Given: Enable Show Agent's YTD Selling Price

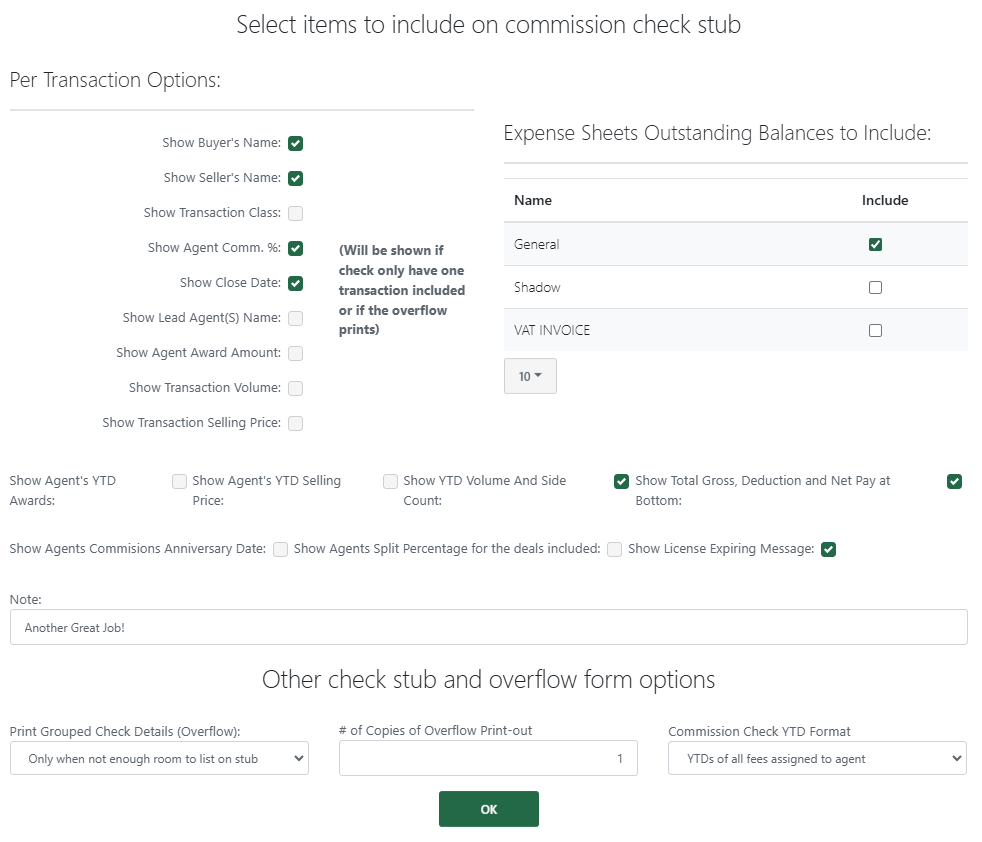Looking at the screenshot, I should (178, 481).
